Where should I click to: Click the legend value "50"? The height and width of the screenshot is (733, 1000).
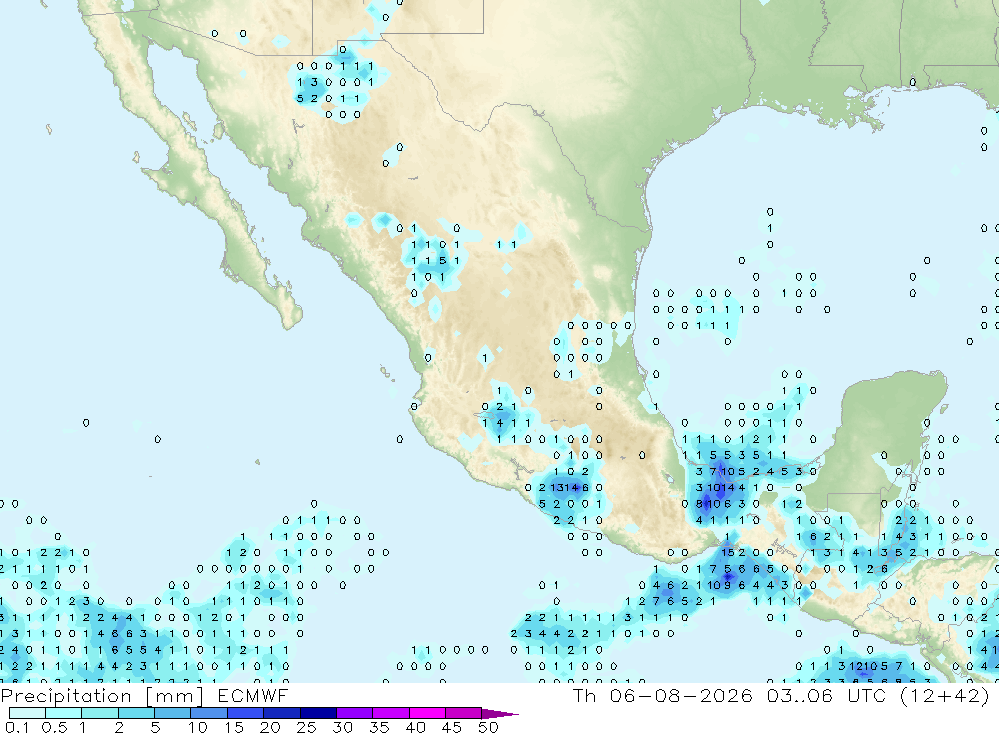488,727
